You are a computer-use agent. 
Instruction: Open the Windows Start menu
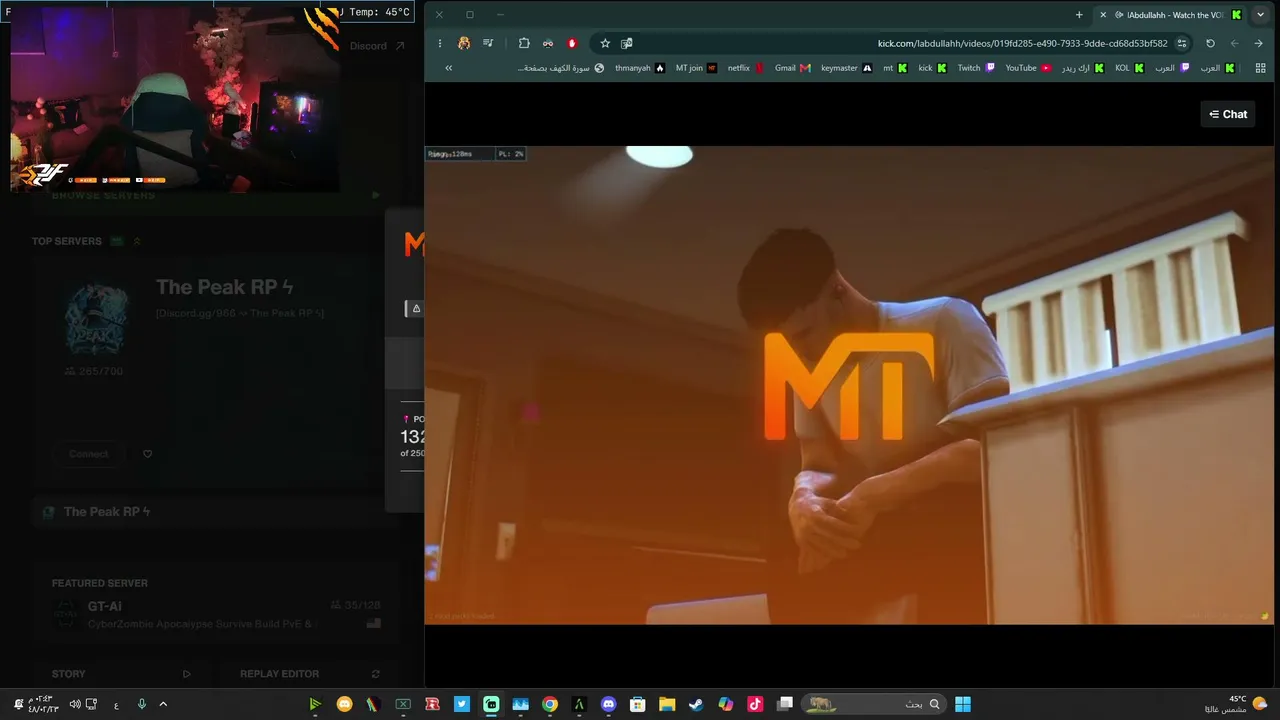pyautogui.click(x=963, y=704)
